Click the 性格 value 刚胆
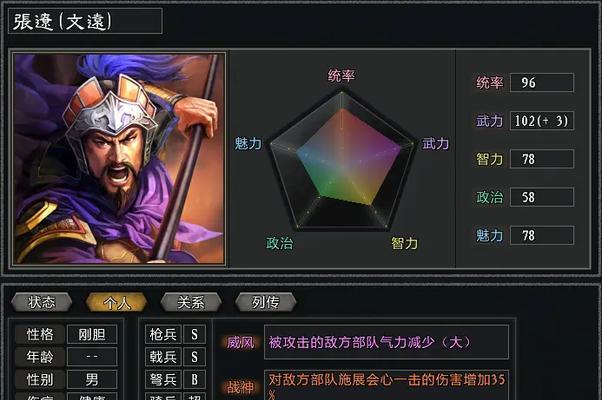 tap(92, 334)
